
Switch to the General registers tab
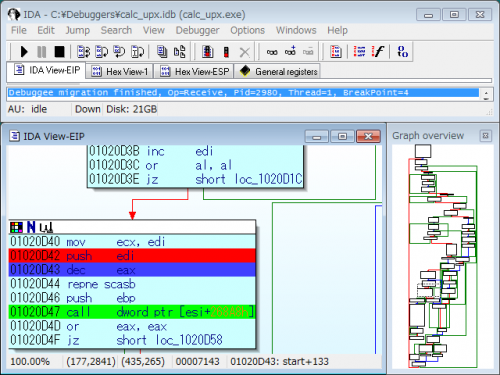coord(277,71)
